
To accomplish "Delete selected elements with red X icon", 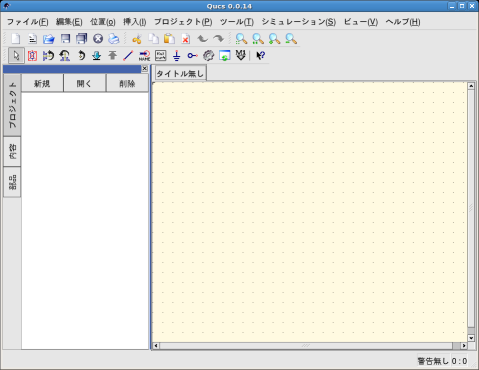I will coord(186,39).
